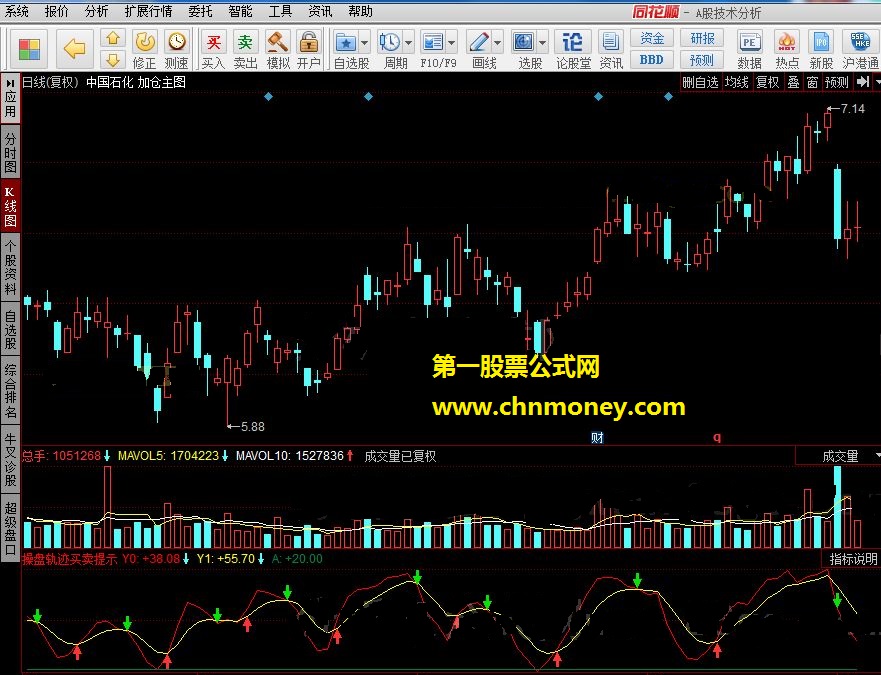Click the 研报 research report button
Screen dimensions: 881x675
tap(702, 38)
